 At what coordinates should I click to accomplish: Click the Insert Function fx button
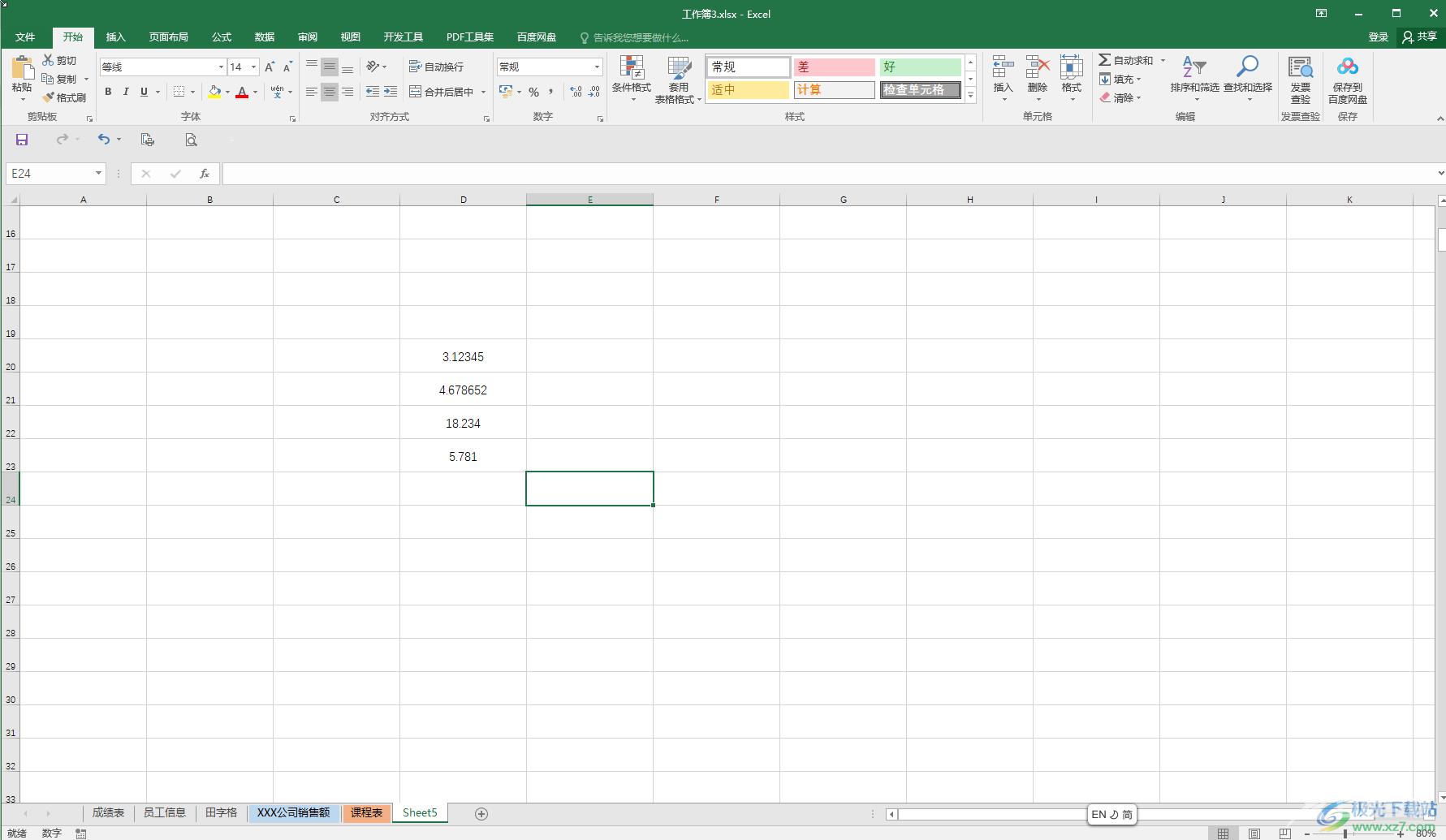pyautogui.click(x=205, y=173)
